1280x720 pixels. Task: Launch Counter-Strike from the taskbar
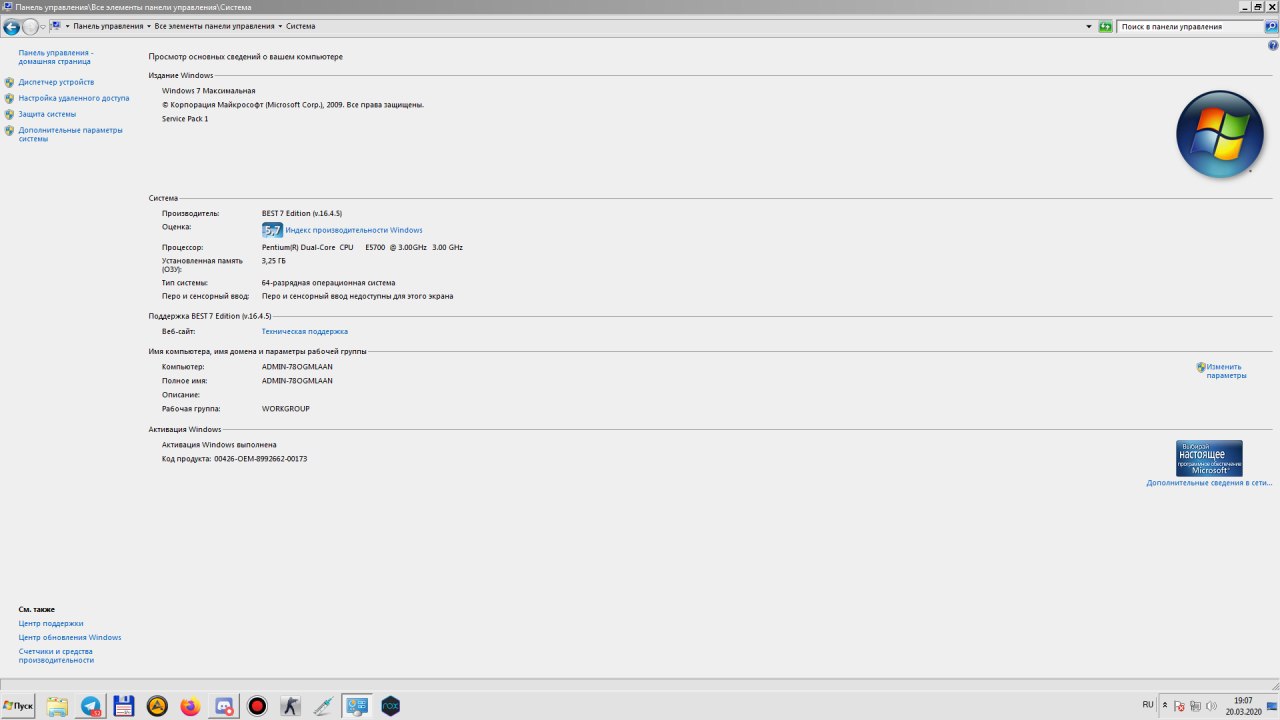point(290,706)
